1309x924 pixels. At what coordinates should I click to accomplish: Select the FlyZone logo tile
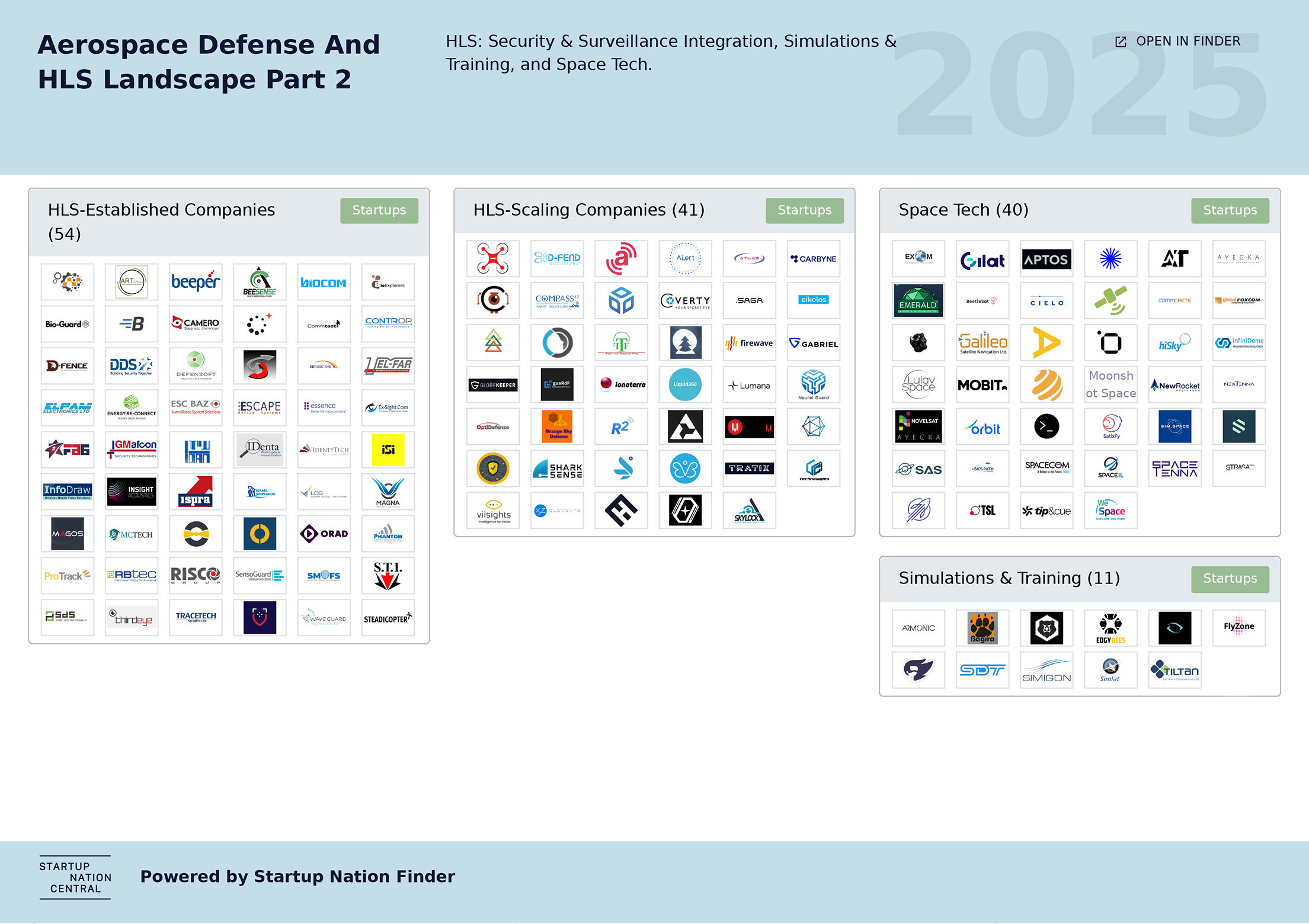(x=1239, y=628)
